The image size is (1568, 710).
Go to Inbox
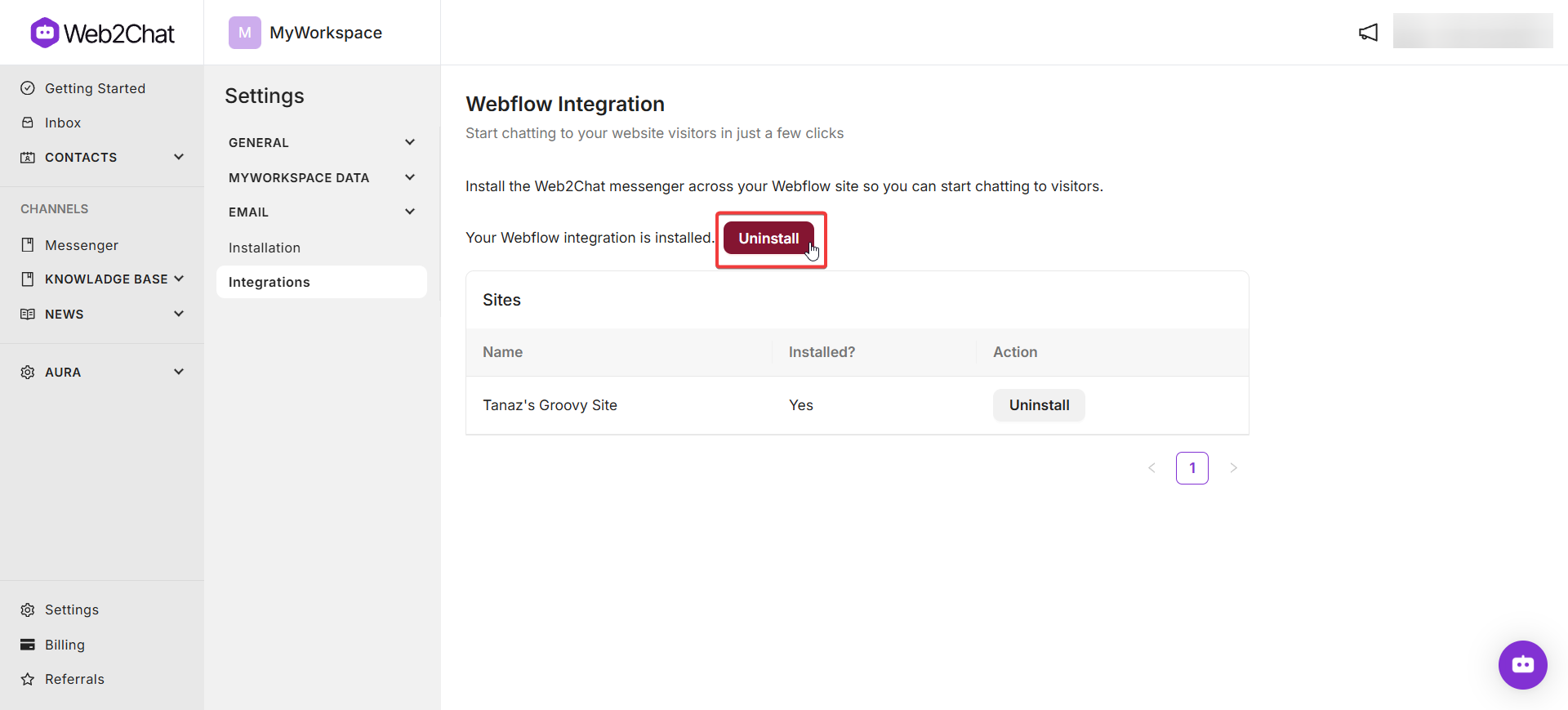click(x=63, y=123)
